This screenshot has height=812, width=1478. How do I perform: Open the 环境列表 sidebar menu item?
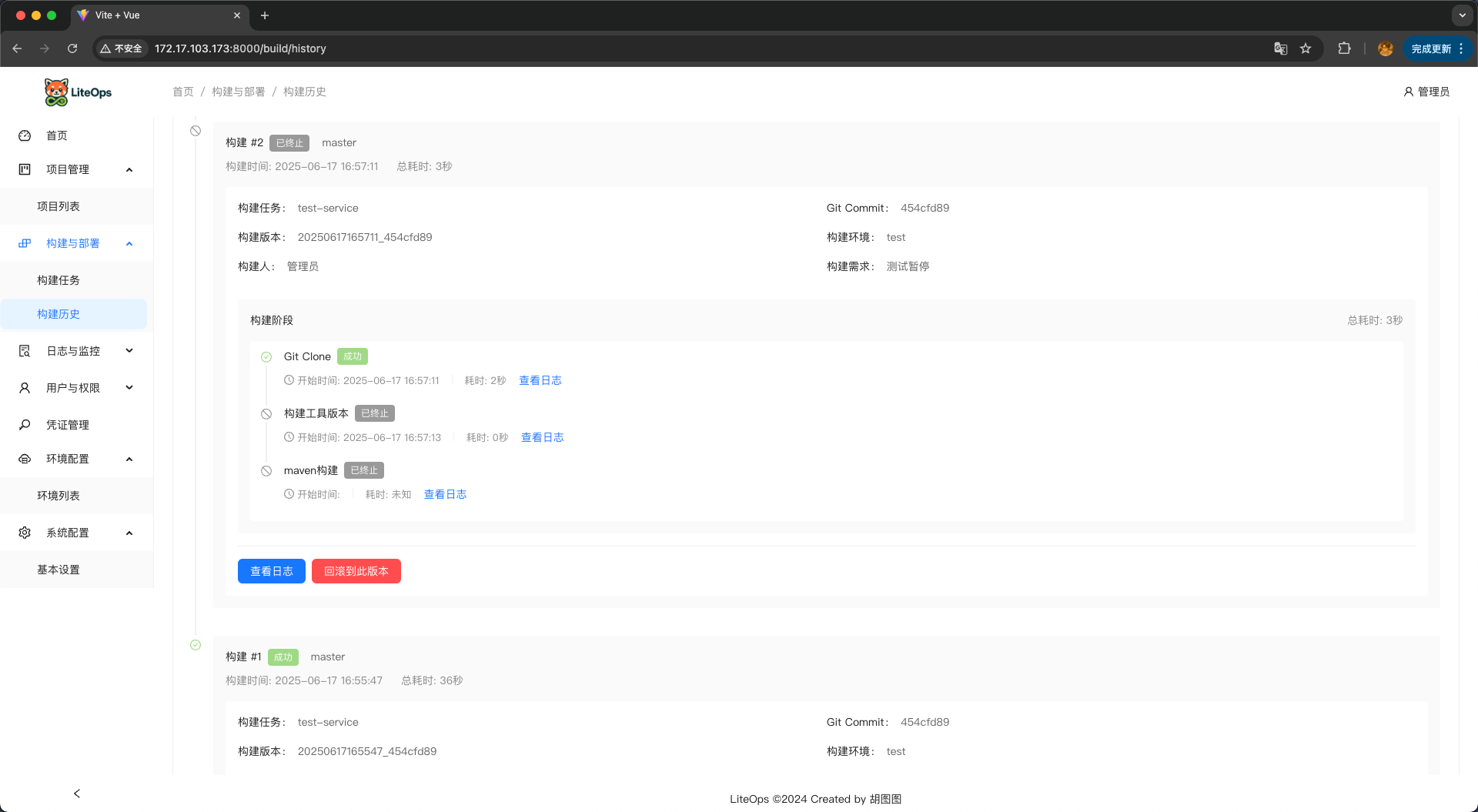click(59, 496)
